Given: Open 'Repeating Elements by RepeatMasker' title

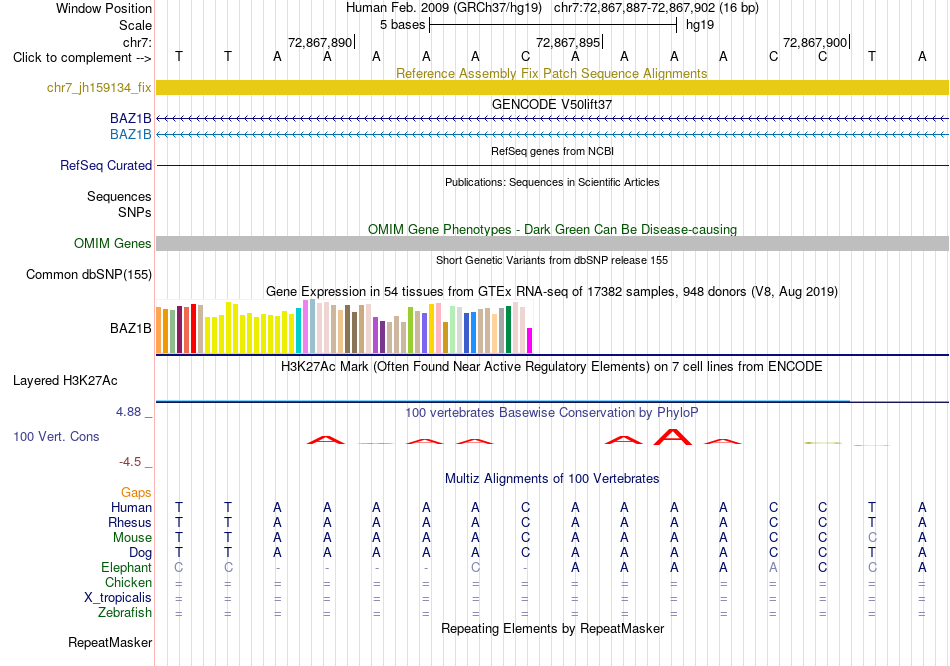Looking at the screenshot, I should [x=552, y=628].
